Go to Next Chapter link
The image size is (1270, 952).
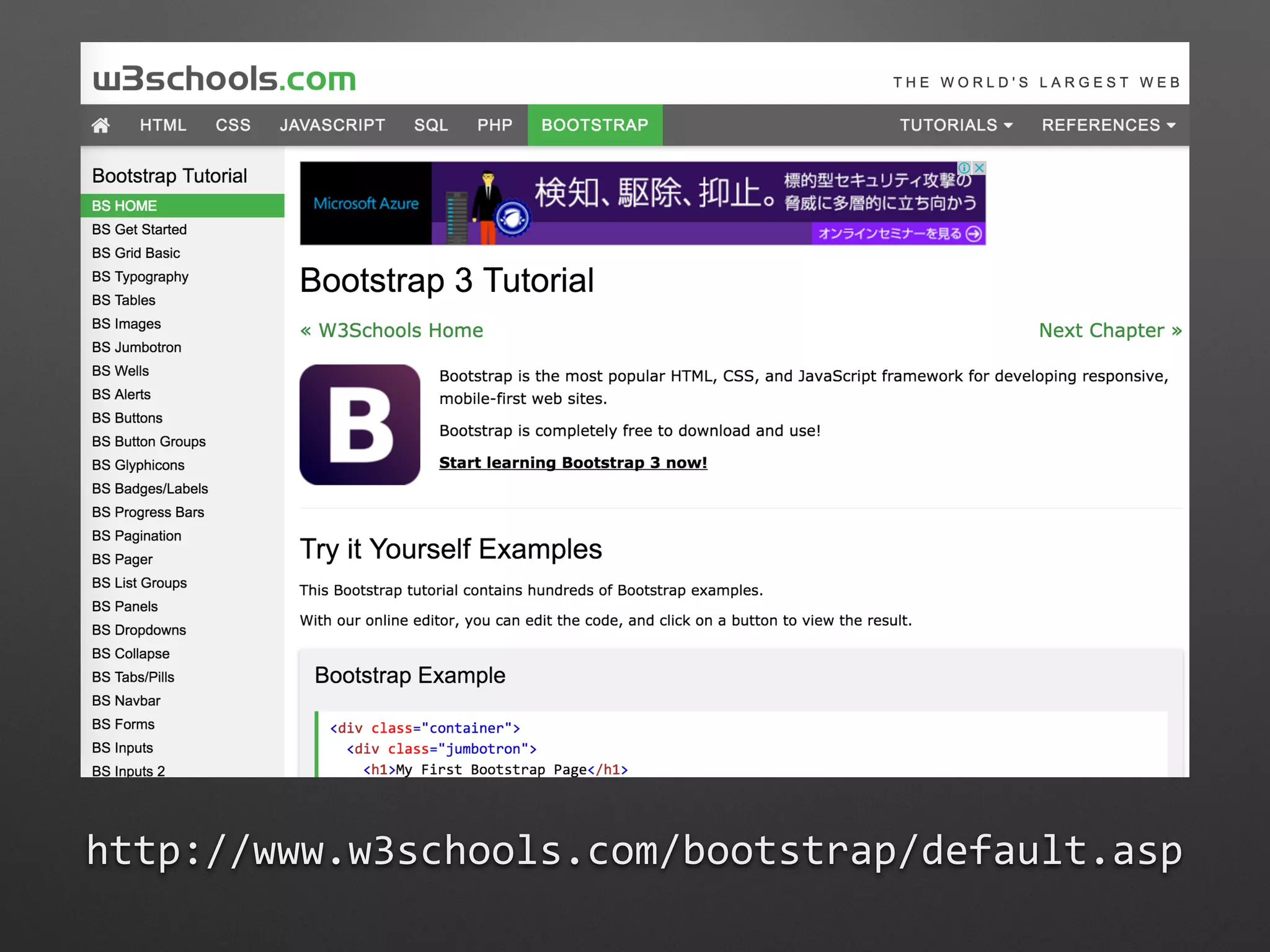coord(1111,330)
